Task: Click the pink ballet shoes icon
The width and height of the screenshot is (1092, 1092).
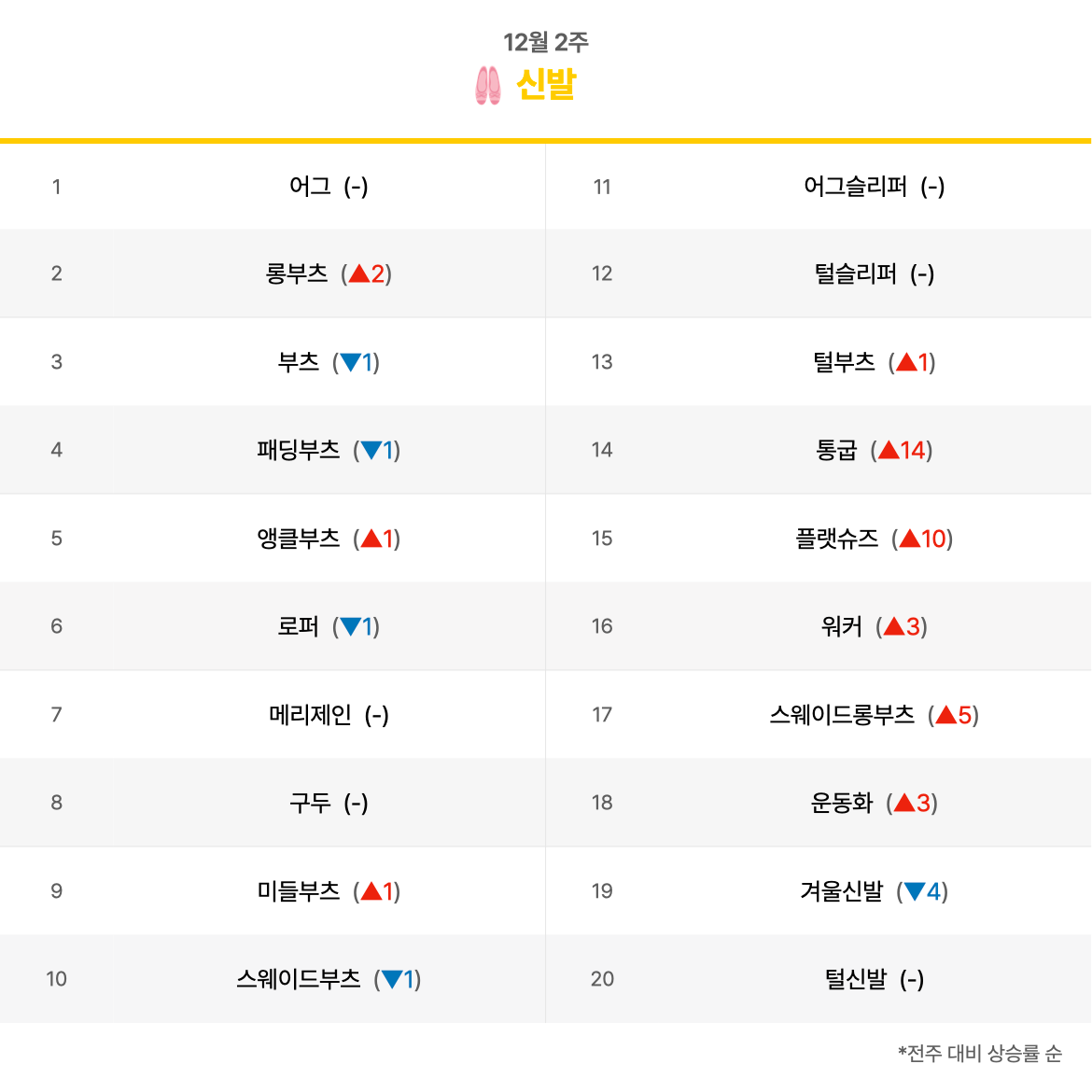Action: point(487,86)
